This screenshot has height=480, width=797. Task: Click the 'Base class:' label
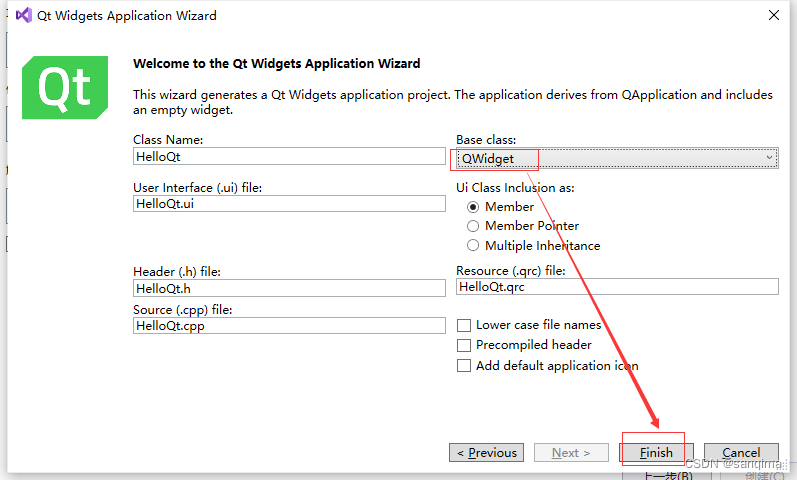click(486, 140)
